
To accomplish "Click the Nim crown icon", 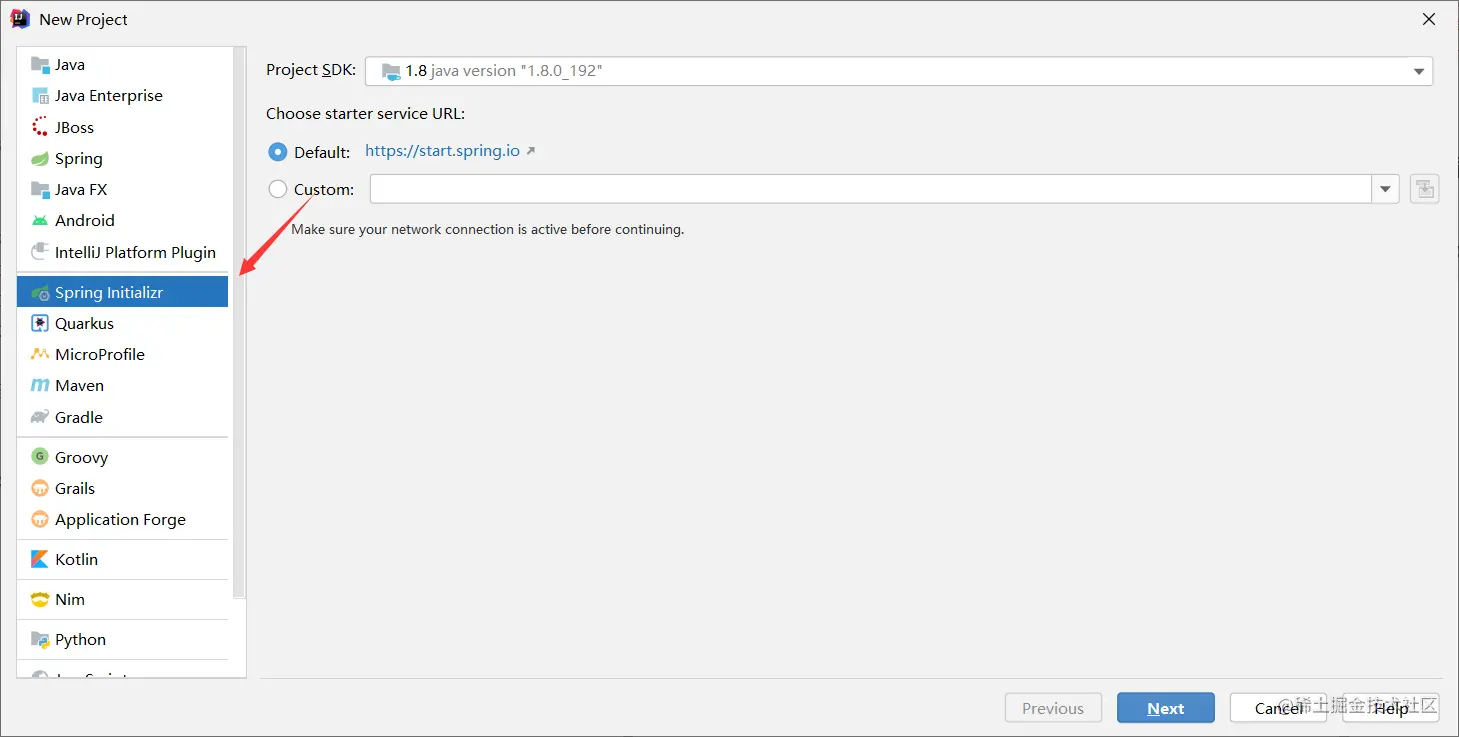I will [40, 599].
